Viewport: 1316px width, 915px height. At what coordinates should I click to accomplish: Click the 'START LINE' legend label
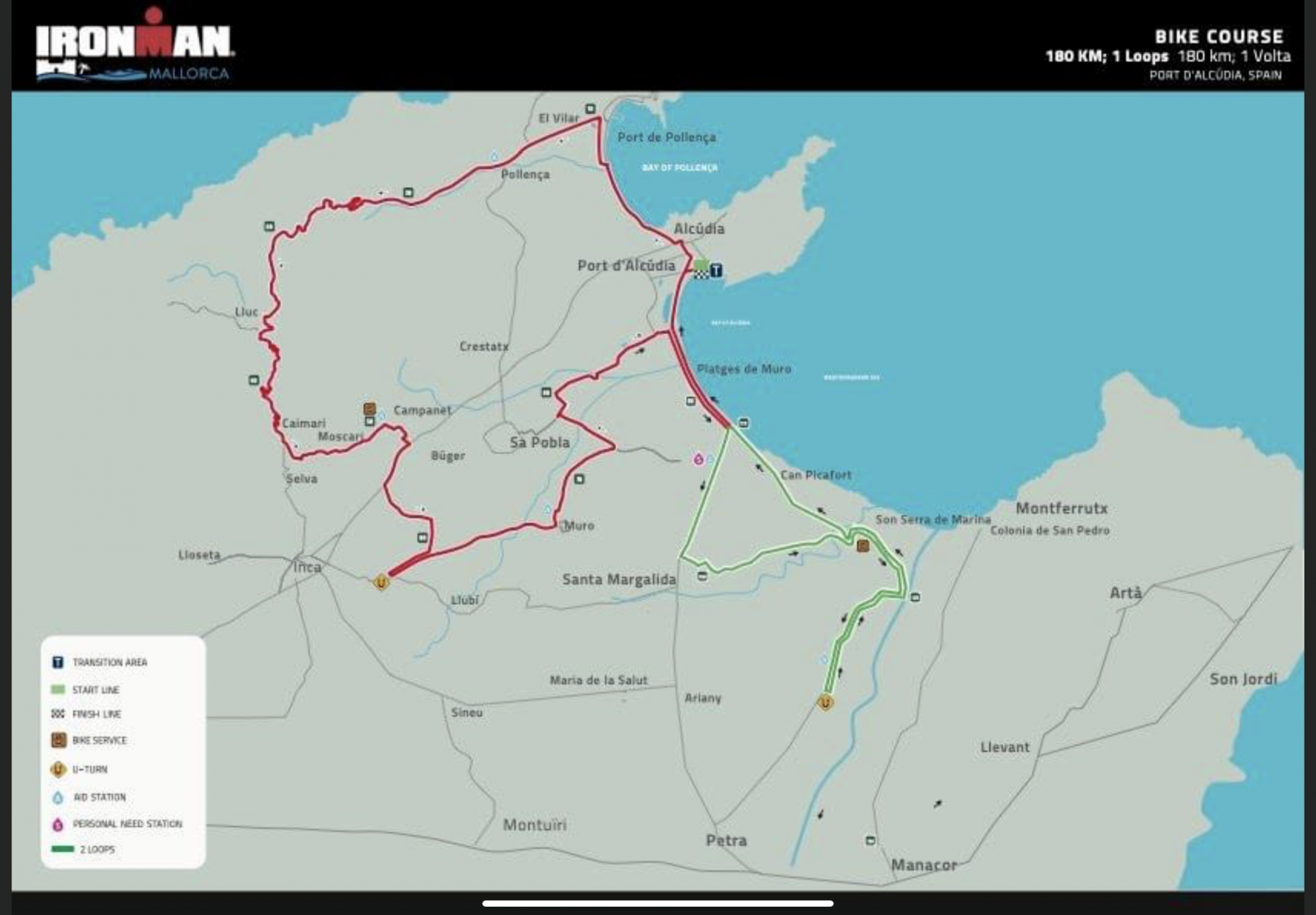pos(95,690)
